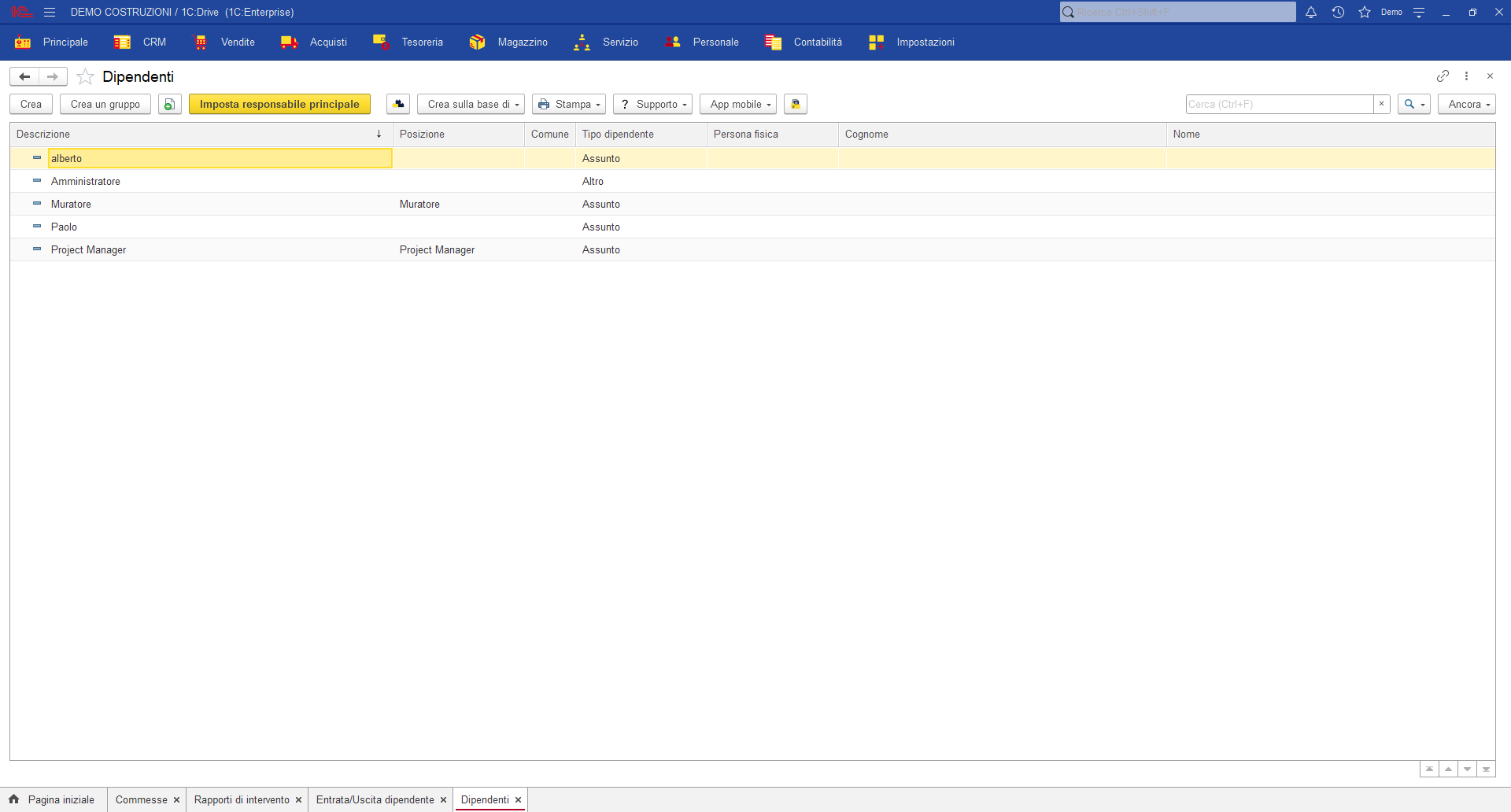Open the history clock icon
The width and height of the screenshot is (1511, 812).
coord(1338,12)
